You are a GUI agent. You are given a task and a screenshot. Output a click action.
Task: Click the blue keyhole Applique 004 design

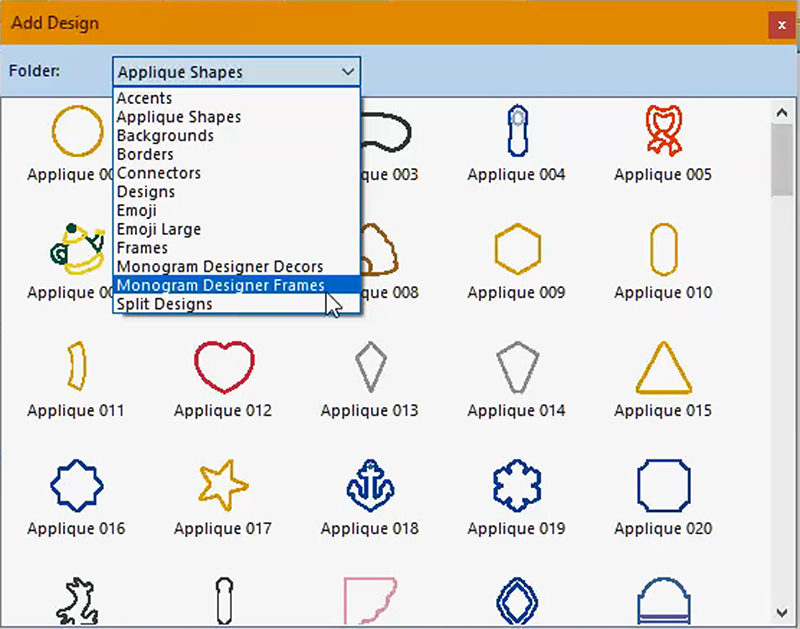click(x=517, y=132)
